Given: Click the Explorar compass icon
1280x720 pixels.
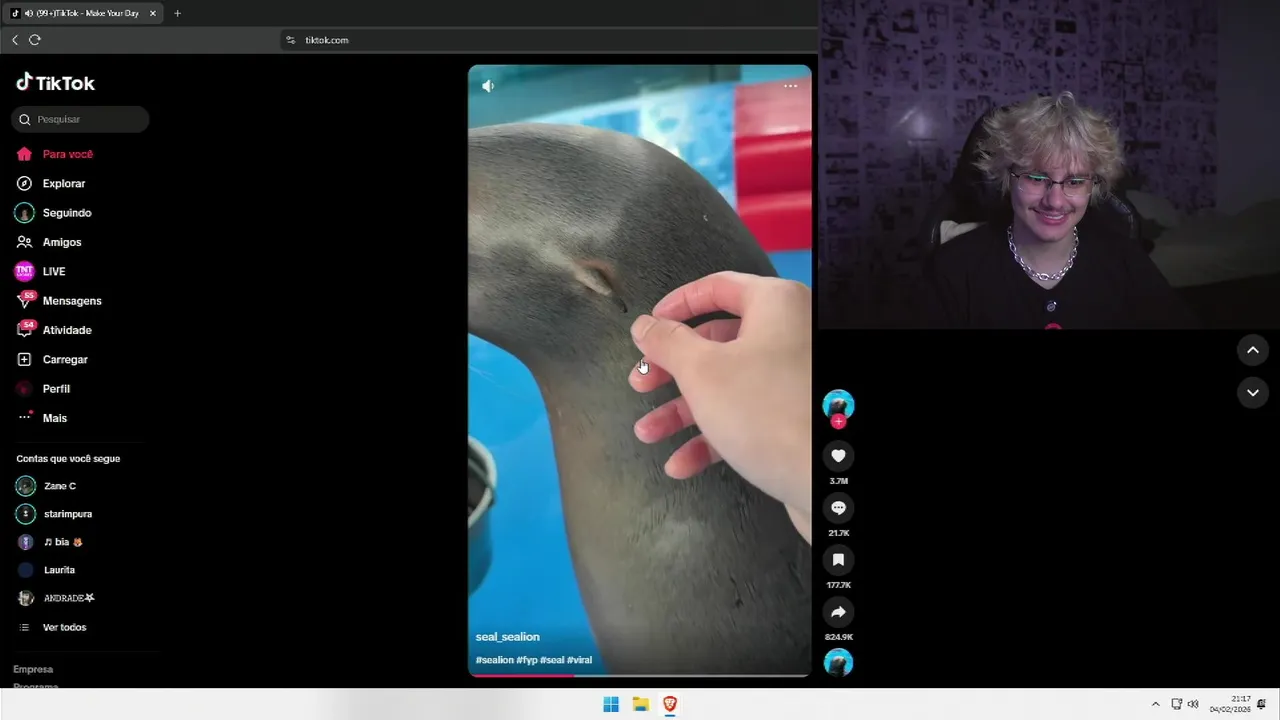Looking at the screenshot, I should click(24, 184).
